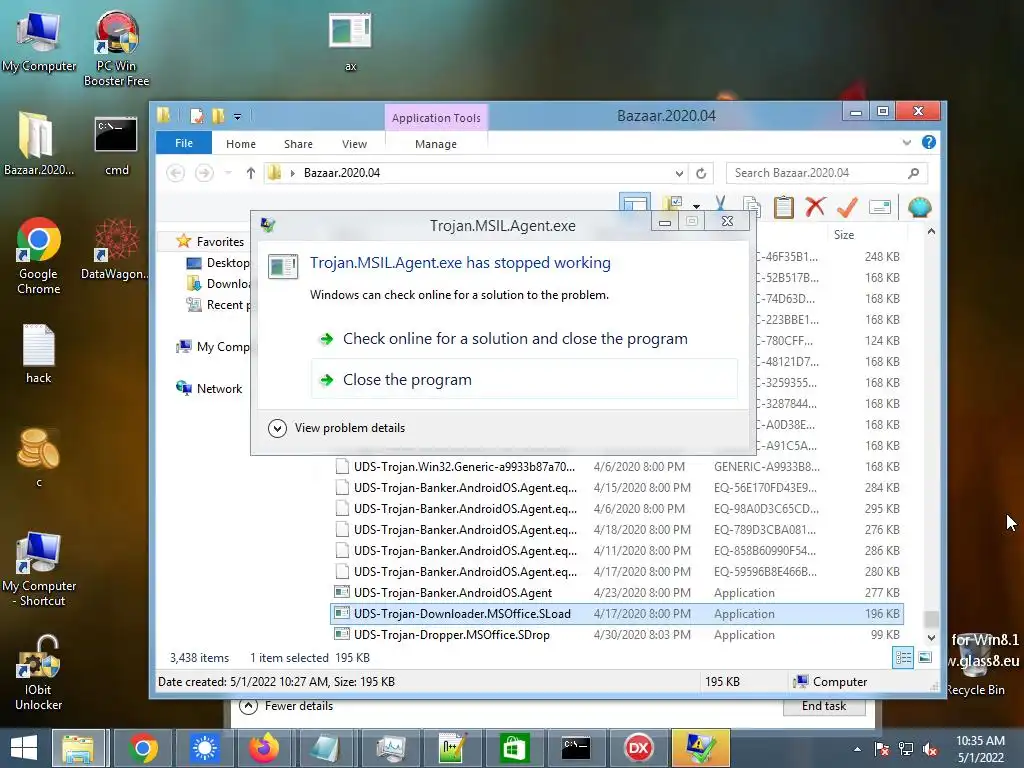1024x768 pixels.
Task: Click the Up arrow navigation button
Action: [x=251, y=173]
